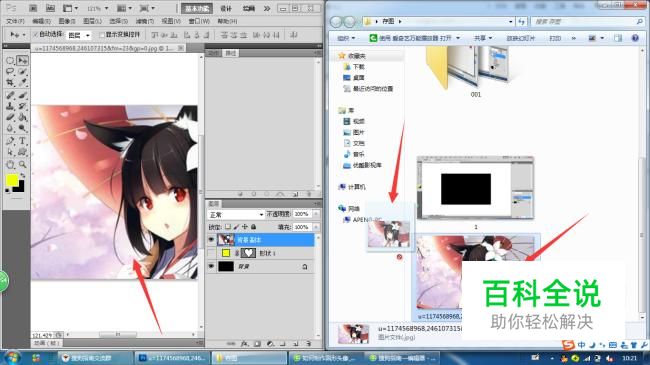Open 组织 dropdown in Explorer toolbar
The width and height of the screenshot is (650, 365).
click(x=346, y=38)
